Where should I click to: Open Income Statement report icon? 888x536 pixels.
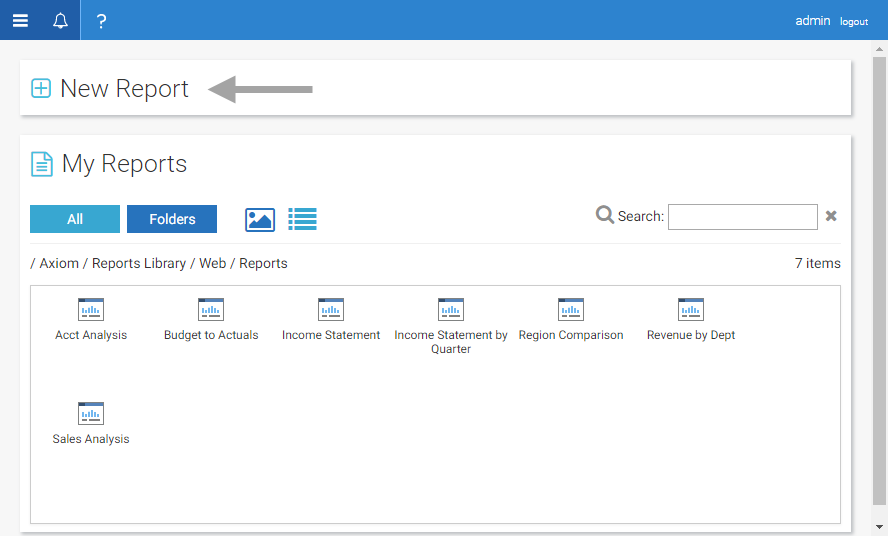point(331,309)
